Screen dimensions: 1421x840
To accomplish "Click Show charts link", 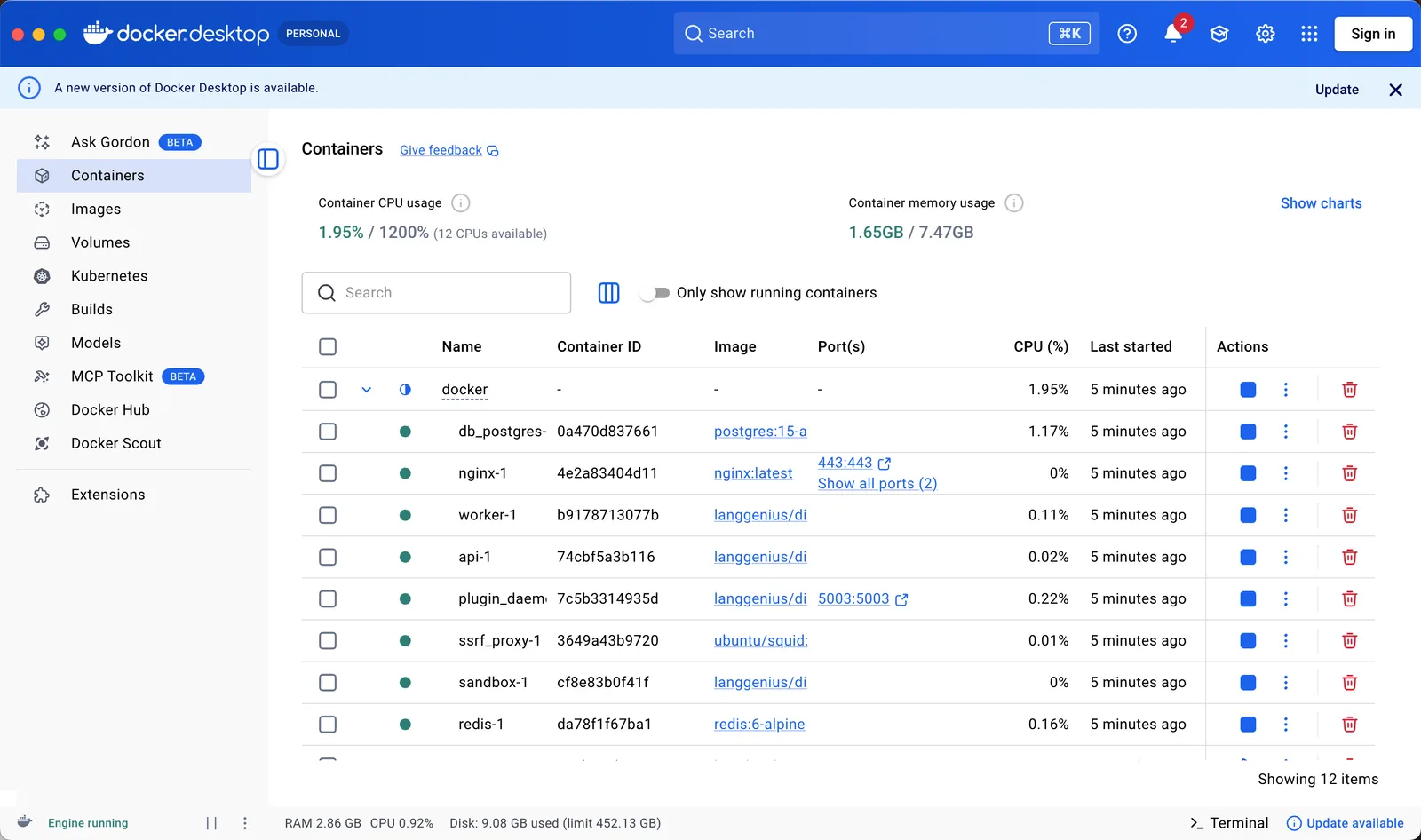I will 1321,203.
